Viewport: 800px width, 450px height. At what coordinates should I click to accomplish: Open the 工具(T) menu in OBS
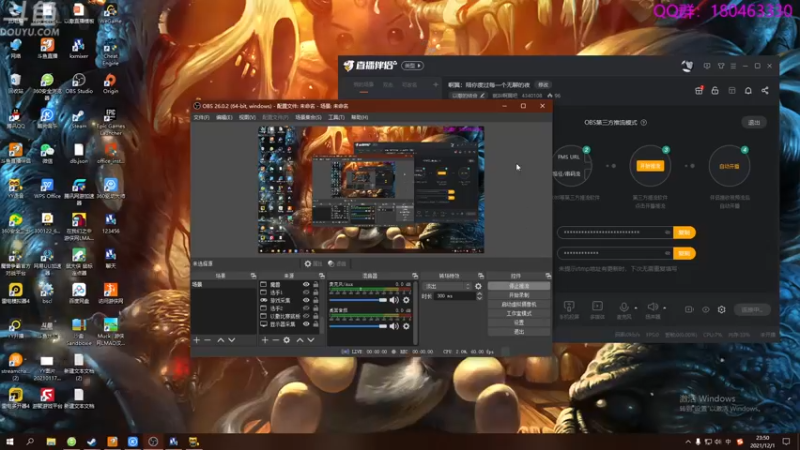coord(336,117)
